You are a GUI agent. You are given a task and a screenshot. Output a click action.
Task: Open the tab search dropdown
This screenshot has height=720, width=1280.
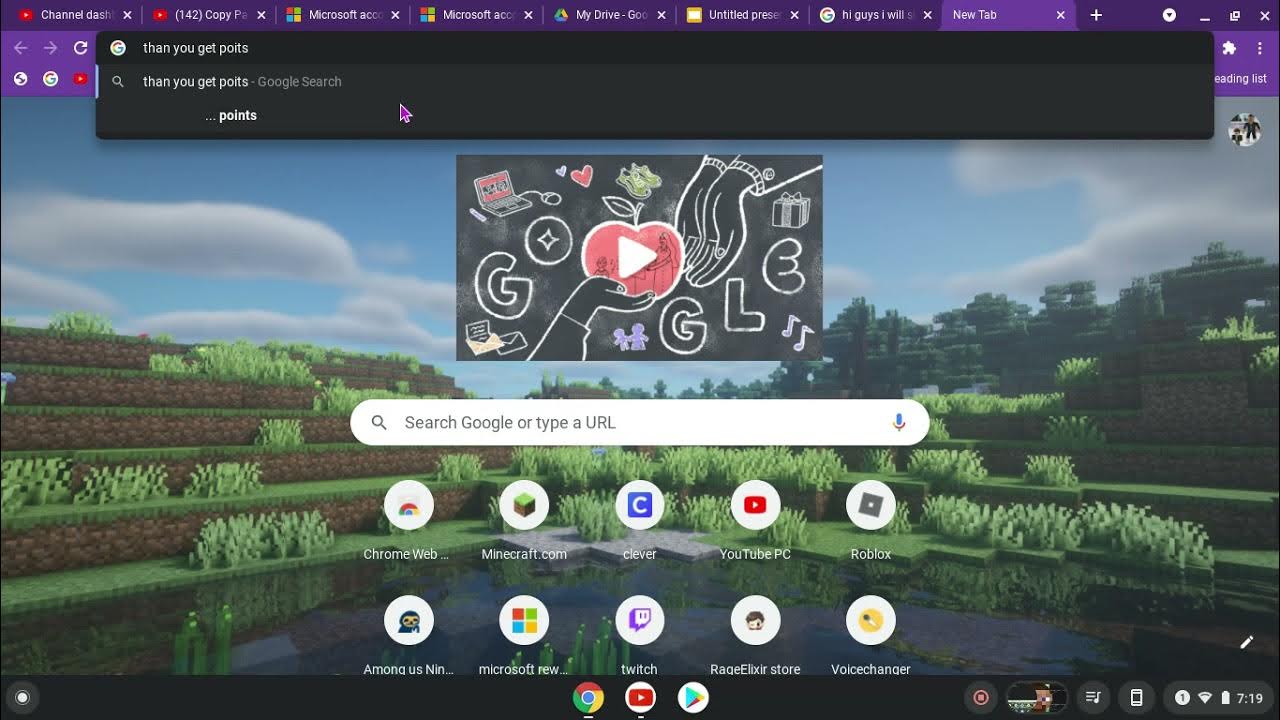pos(1169,15)
